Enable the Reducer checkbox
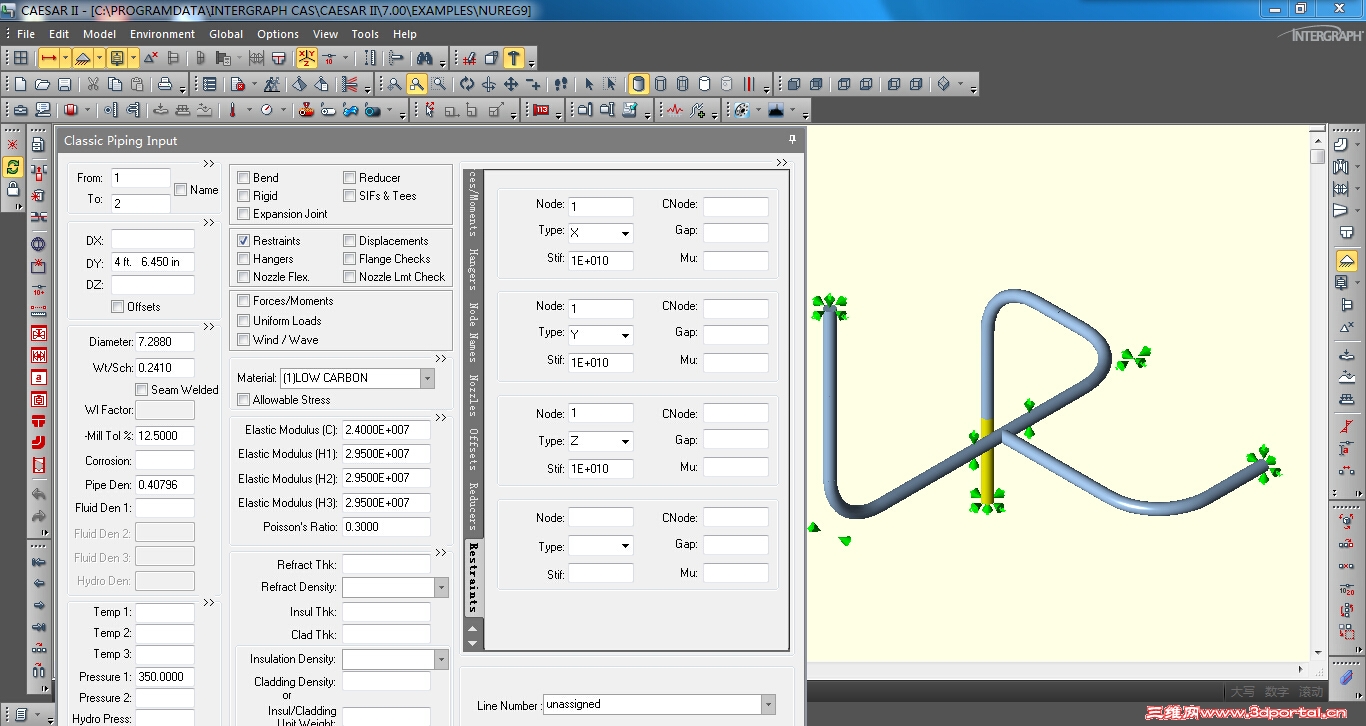The height and width of the screenshot is (726, 1366). point(350,178)
